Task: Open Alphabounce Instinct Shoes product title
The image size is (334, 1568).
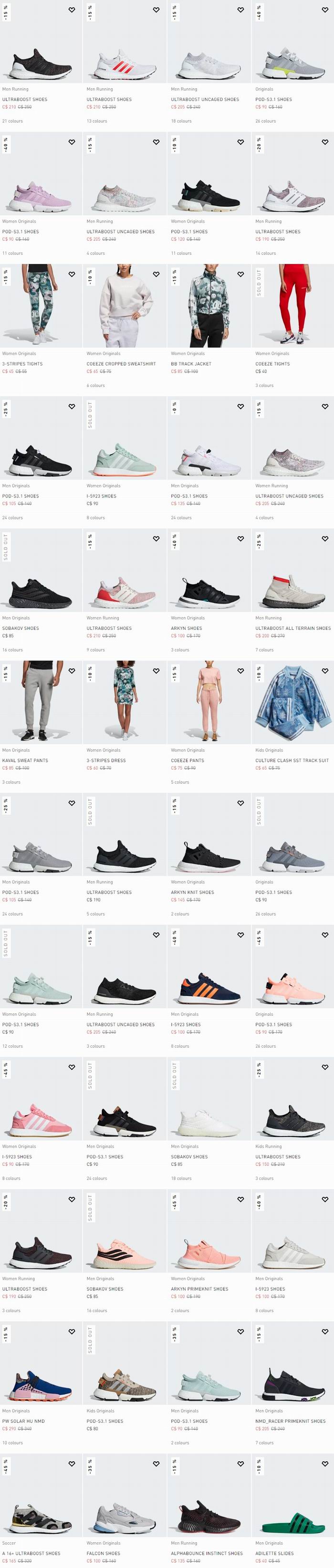Action: tap(207, 1553)
